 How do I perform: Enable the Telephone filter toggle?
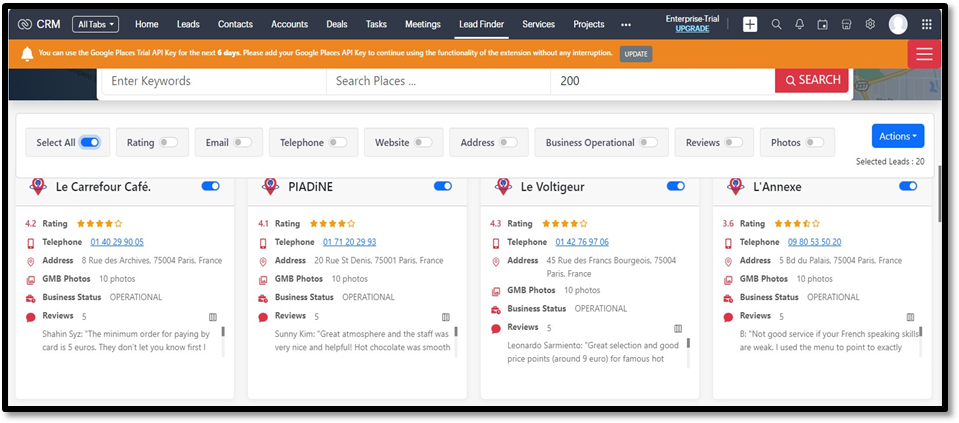pyautogui.click(x=337, y=142)
